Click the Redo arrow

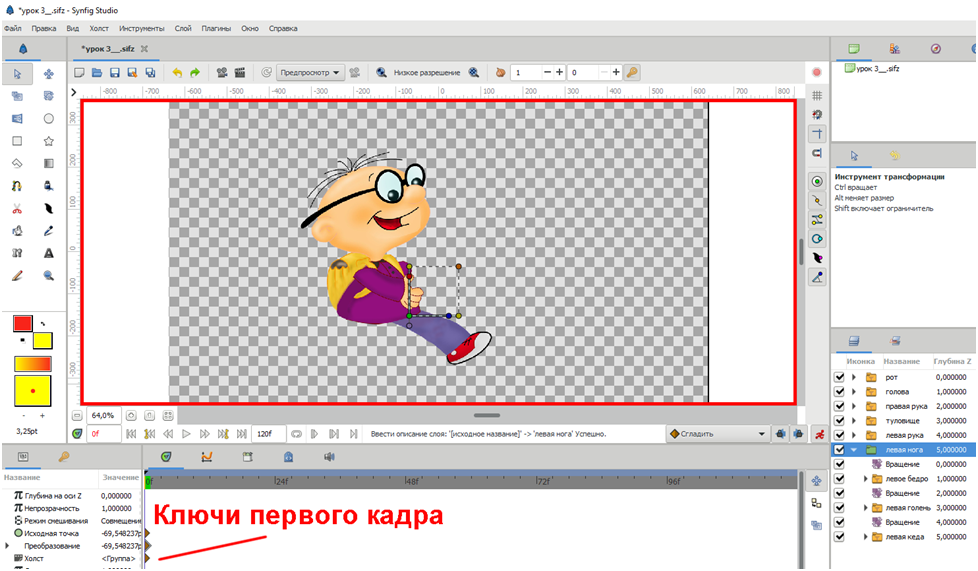tap(195, 72)
